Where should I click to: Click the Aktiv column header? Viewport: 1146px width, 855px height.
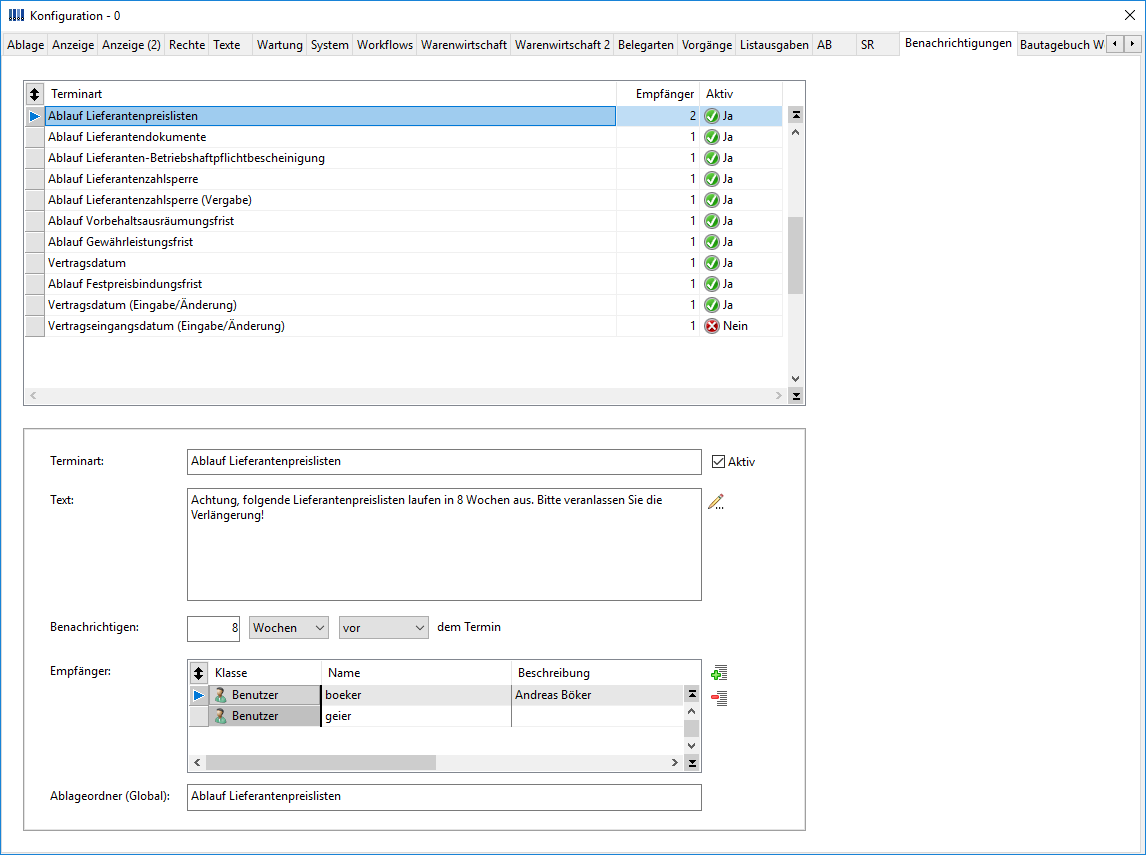tap(741, 94)
